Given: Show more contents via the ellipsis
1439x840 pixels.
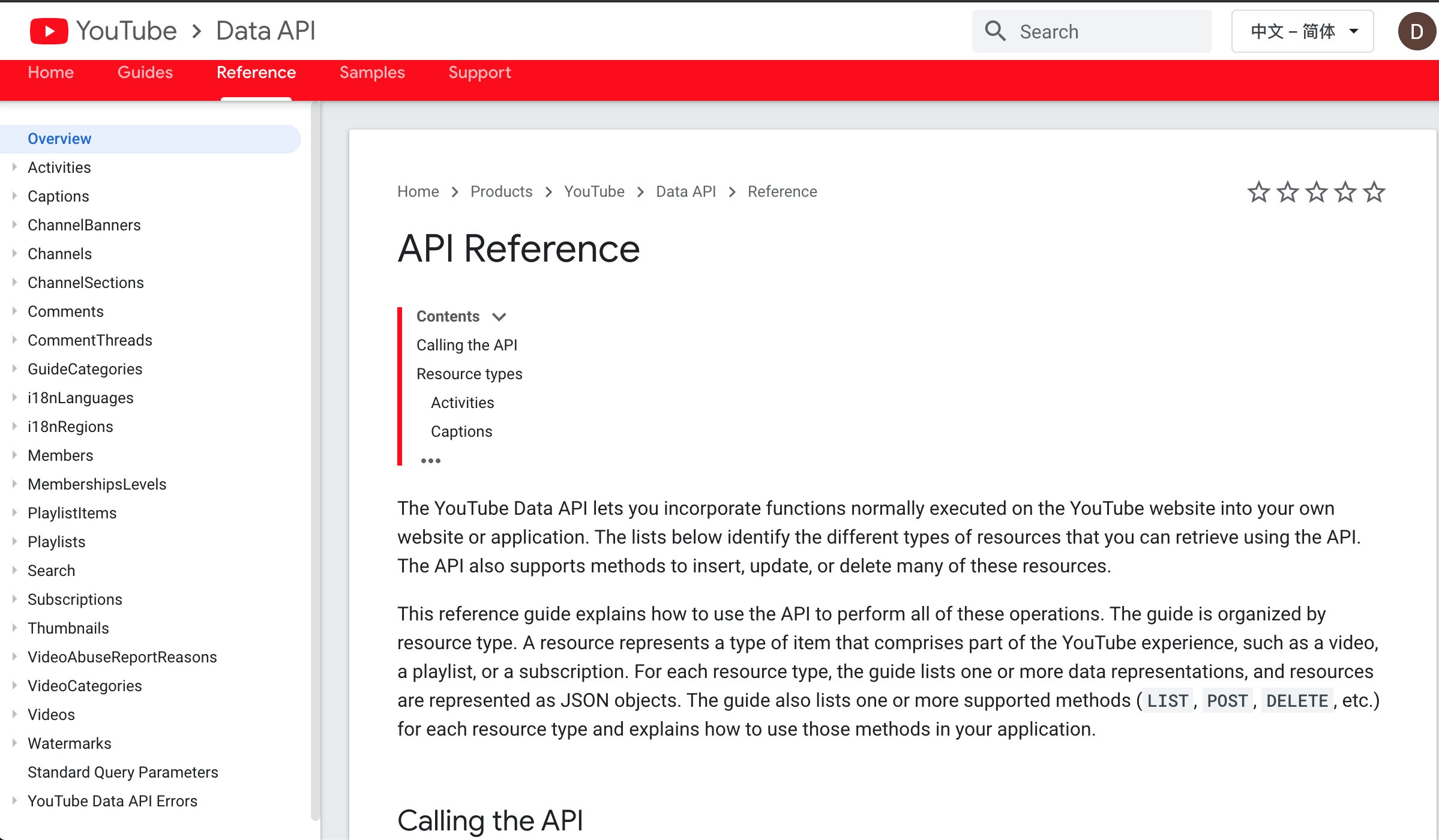Looking at the screenshot, I should [x=430, y=461].
